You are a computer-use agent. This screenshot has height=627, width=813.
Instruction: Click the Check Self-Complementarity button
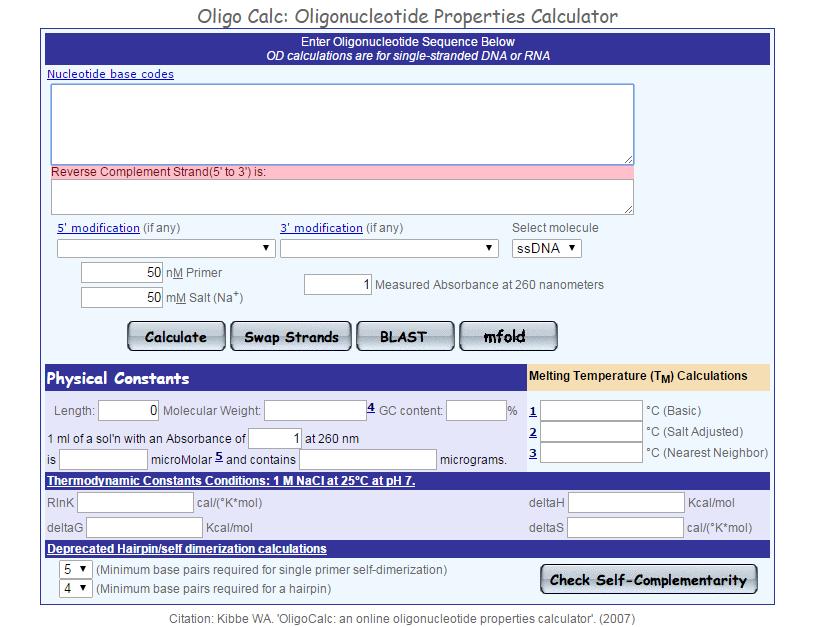(649, 579)
